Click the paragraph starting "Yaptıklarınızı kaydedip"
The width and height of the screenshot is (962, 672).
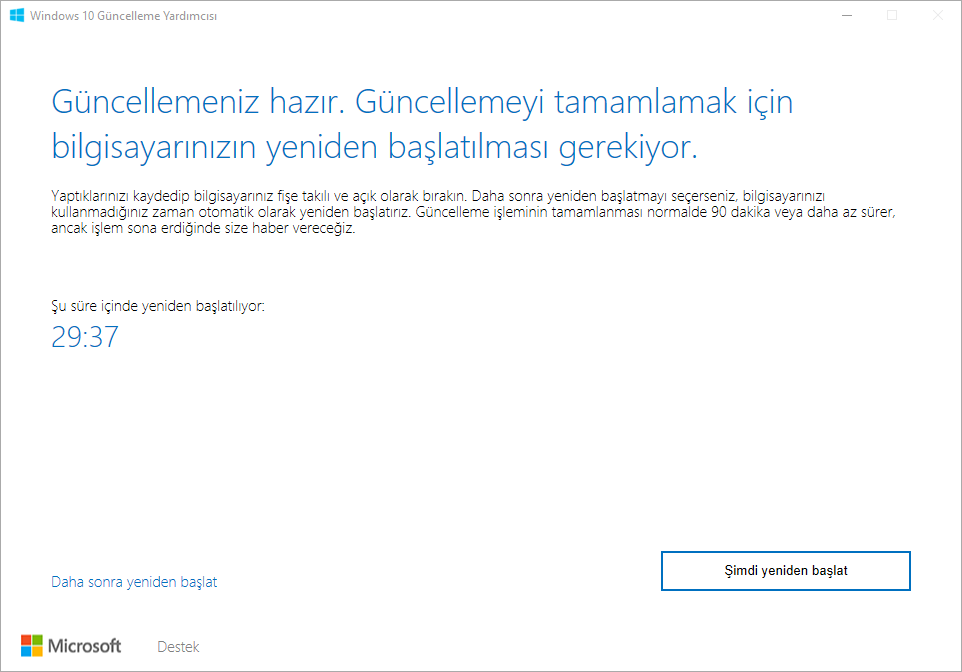click(x=473, y=212)
